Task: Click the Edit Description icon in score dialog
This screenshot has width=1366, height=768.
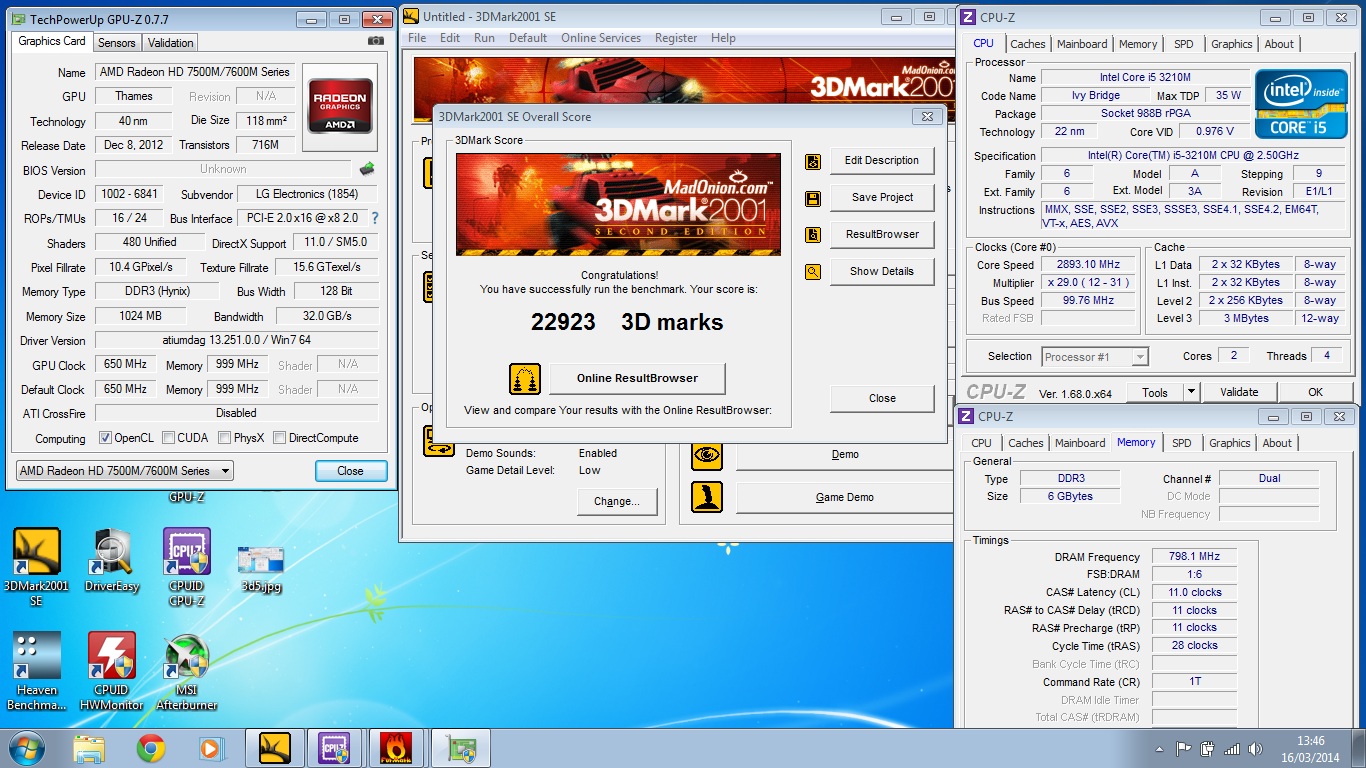Action: (813, 161)
